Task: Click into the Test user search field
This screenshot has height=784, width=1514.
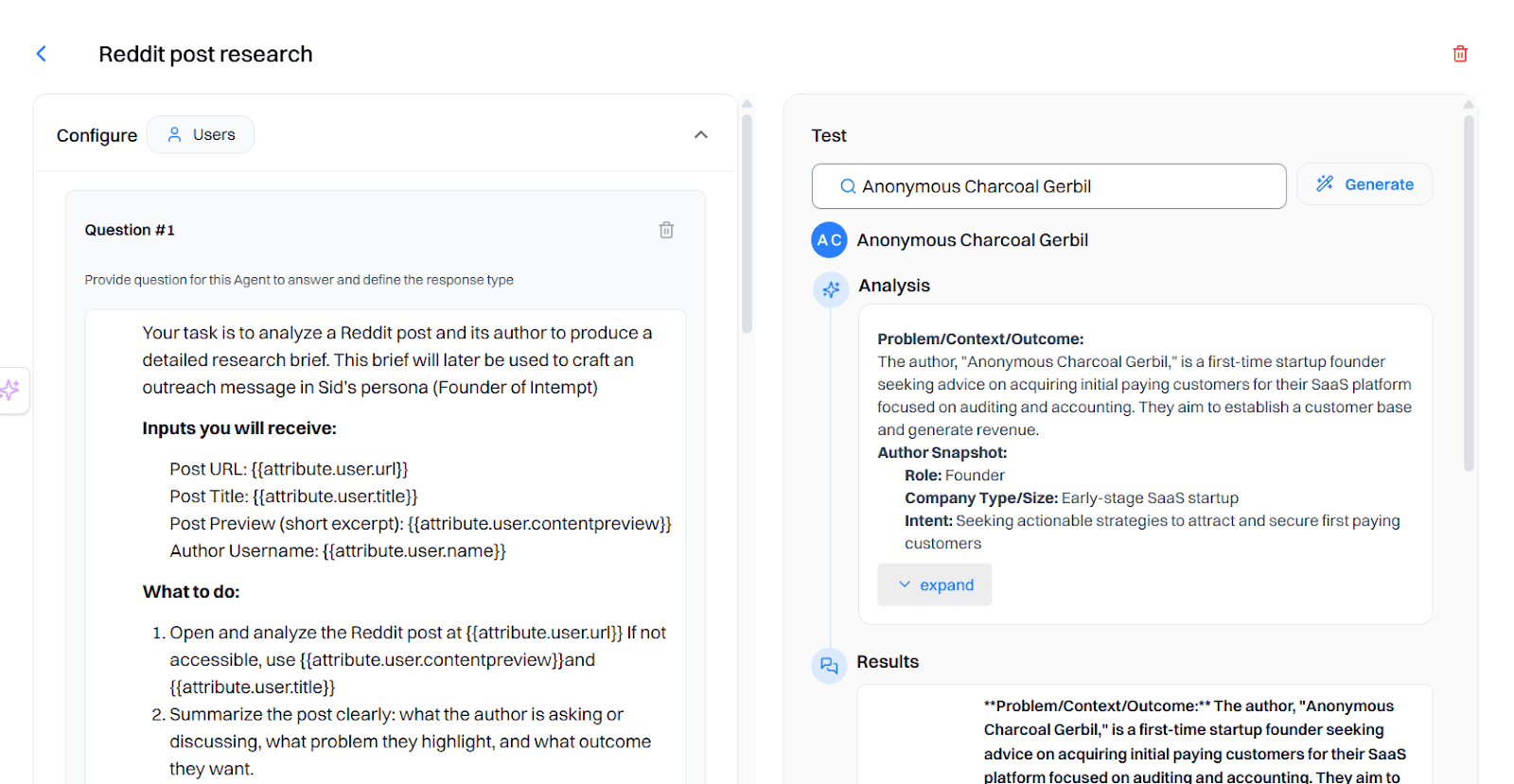Action: coord(1060,186)
